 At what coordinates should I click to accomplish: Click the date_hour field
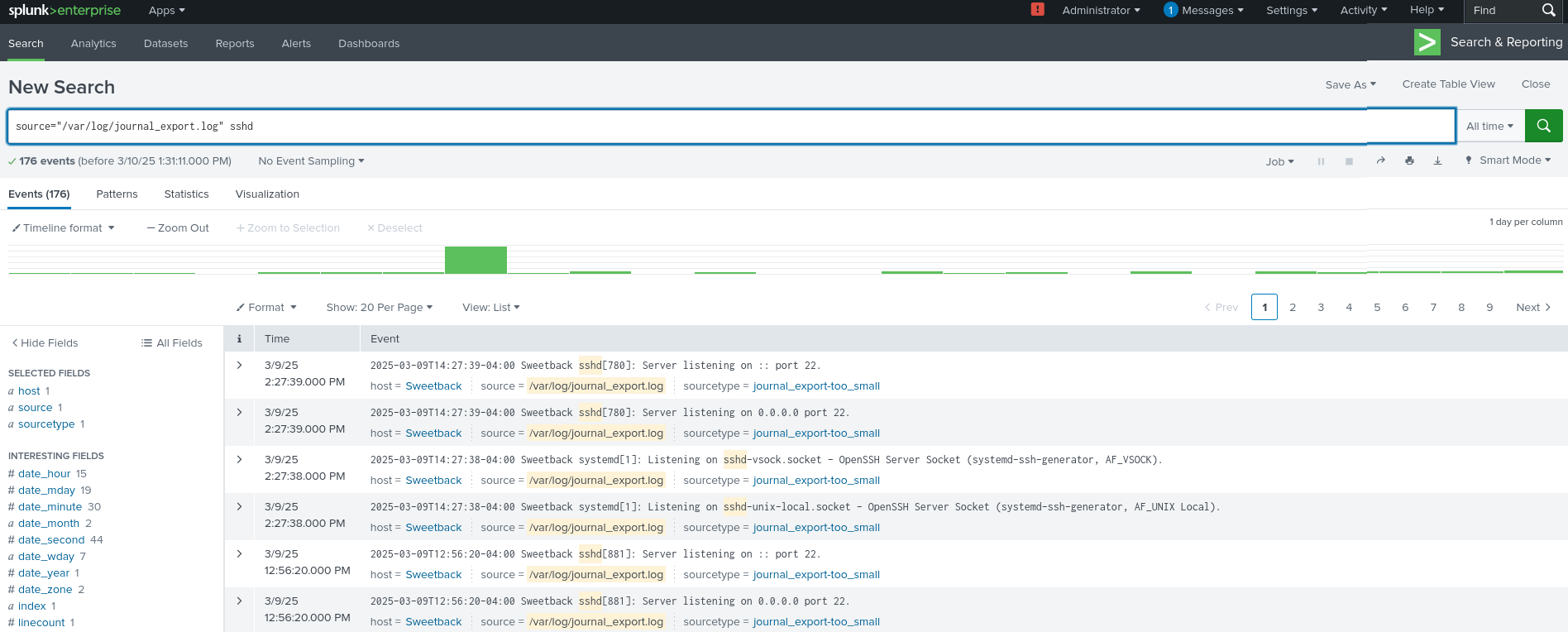coord(45,473)
